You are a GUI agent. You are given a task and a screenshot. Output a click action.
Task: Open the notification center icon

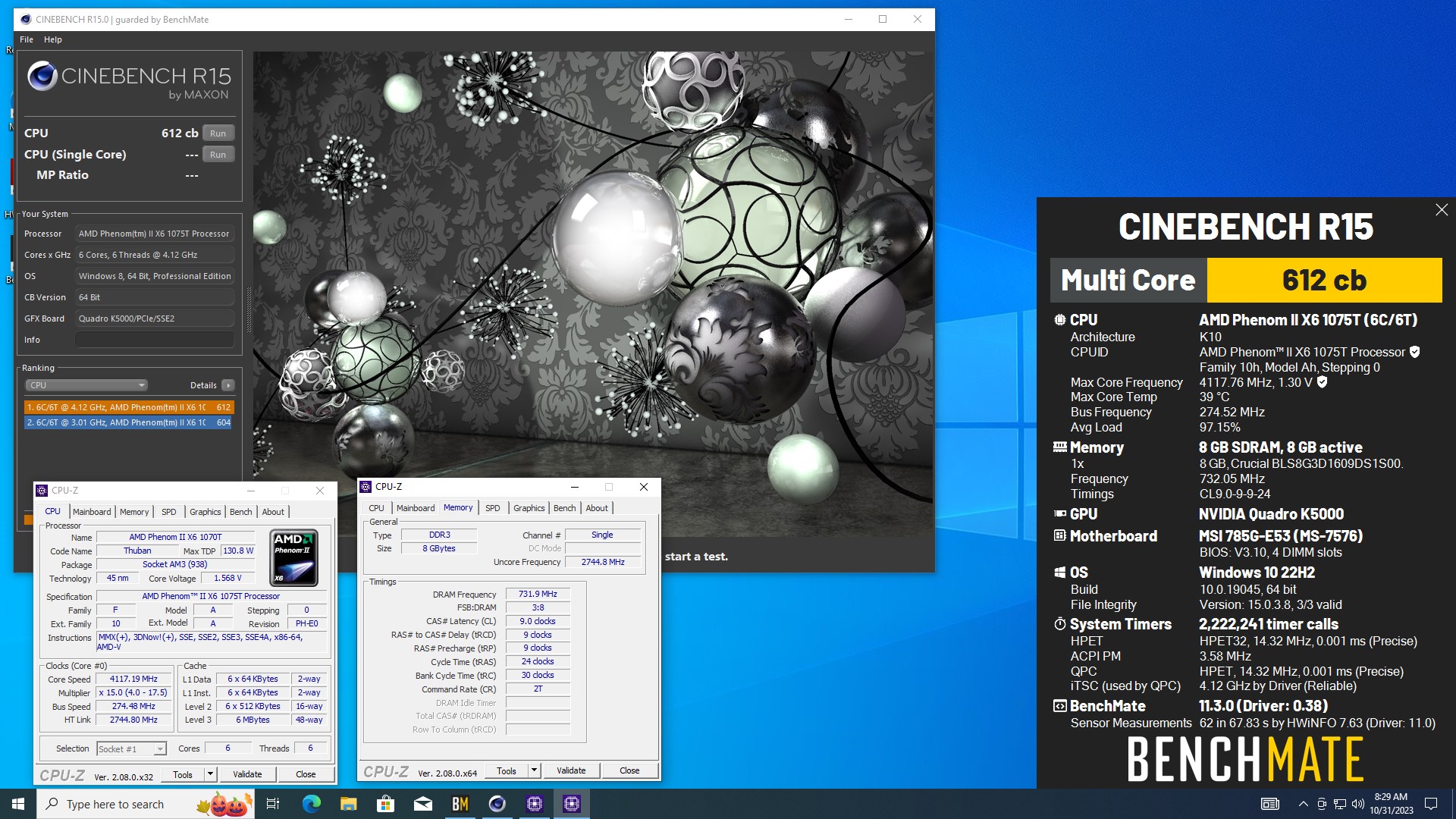(1431, 804)
